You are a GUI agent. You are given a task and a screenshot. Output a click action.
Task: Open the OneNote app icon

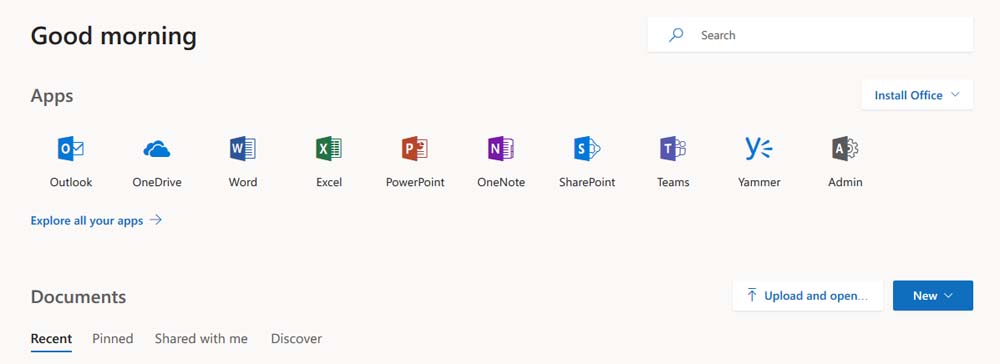point(501,149)
